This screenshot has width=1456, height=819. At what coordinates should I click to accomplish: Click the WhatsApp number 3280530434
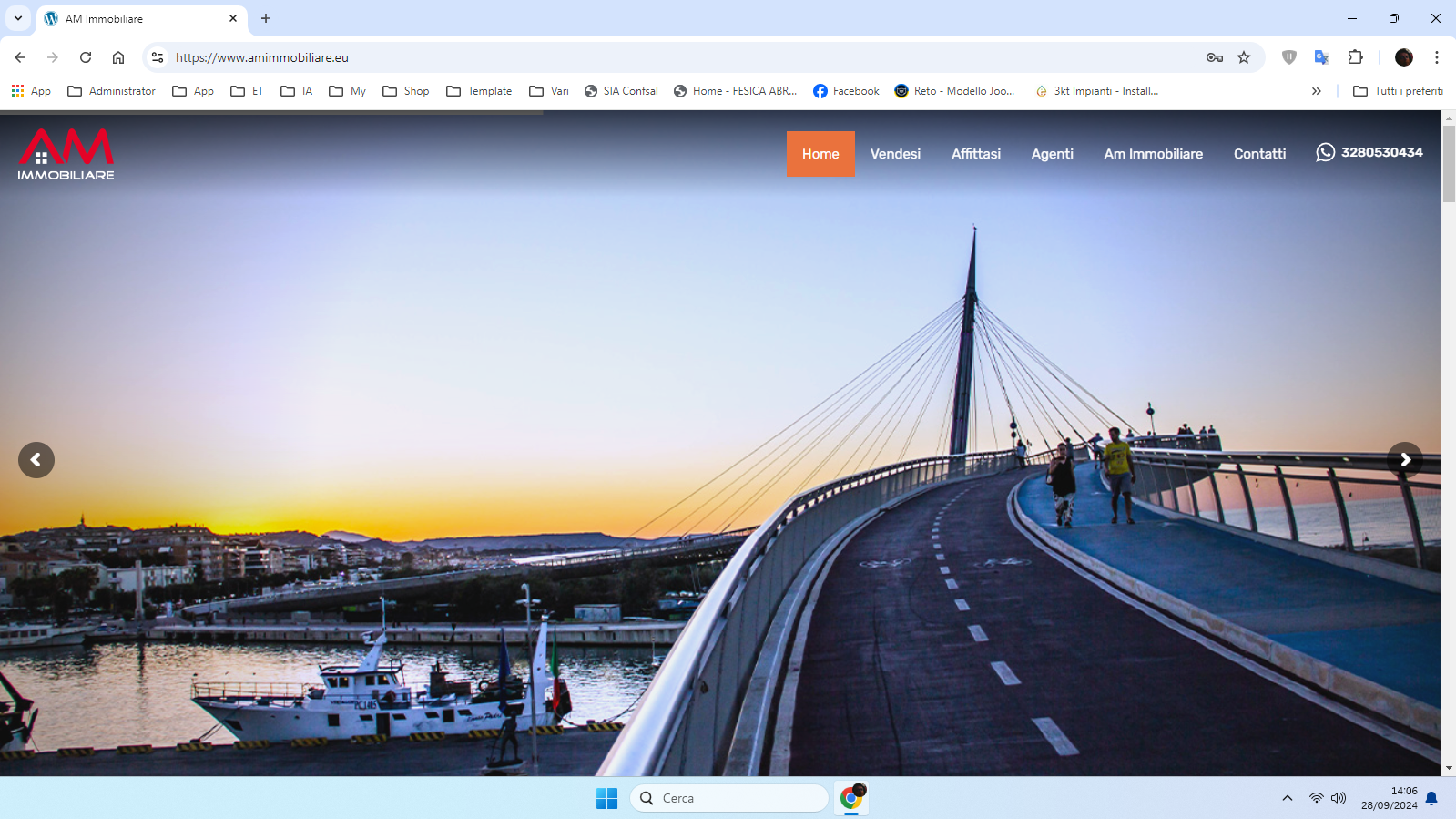pos(1369,152)
